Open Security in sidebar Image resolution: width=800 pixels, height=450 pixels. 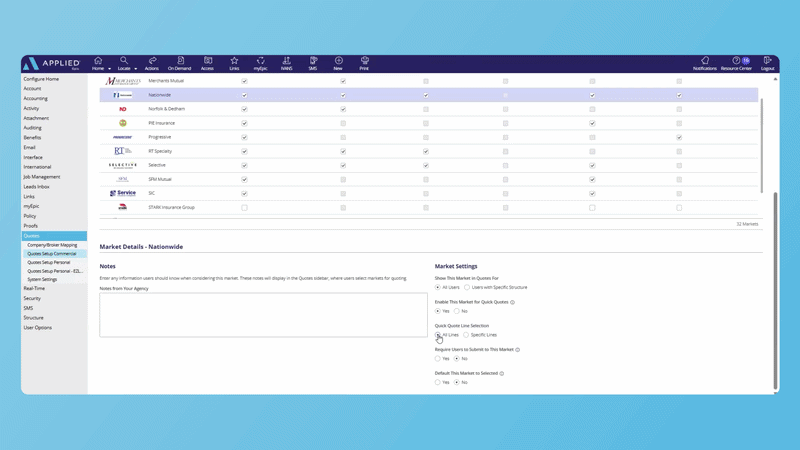32,298
